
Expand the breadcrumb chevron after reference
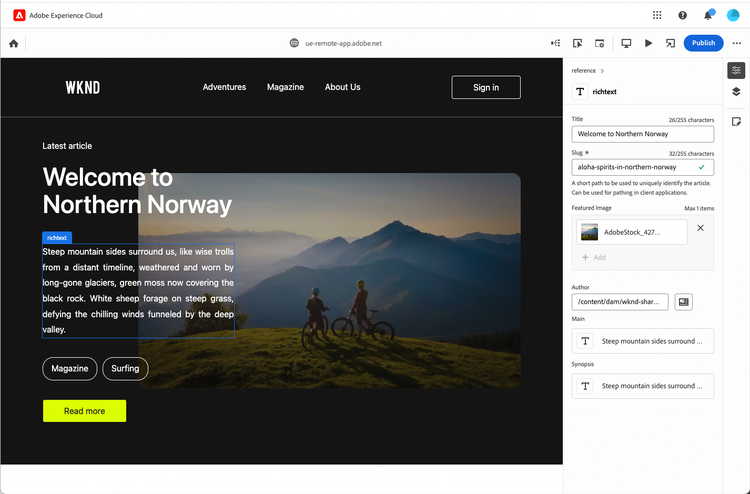point(602,71)
